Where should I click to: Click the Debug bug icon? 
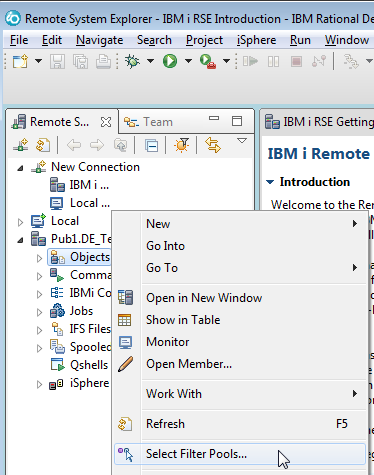point(132,61)
